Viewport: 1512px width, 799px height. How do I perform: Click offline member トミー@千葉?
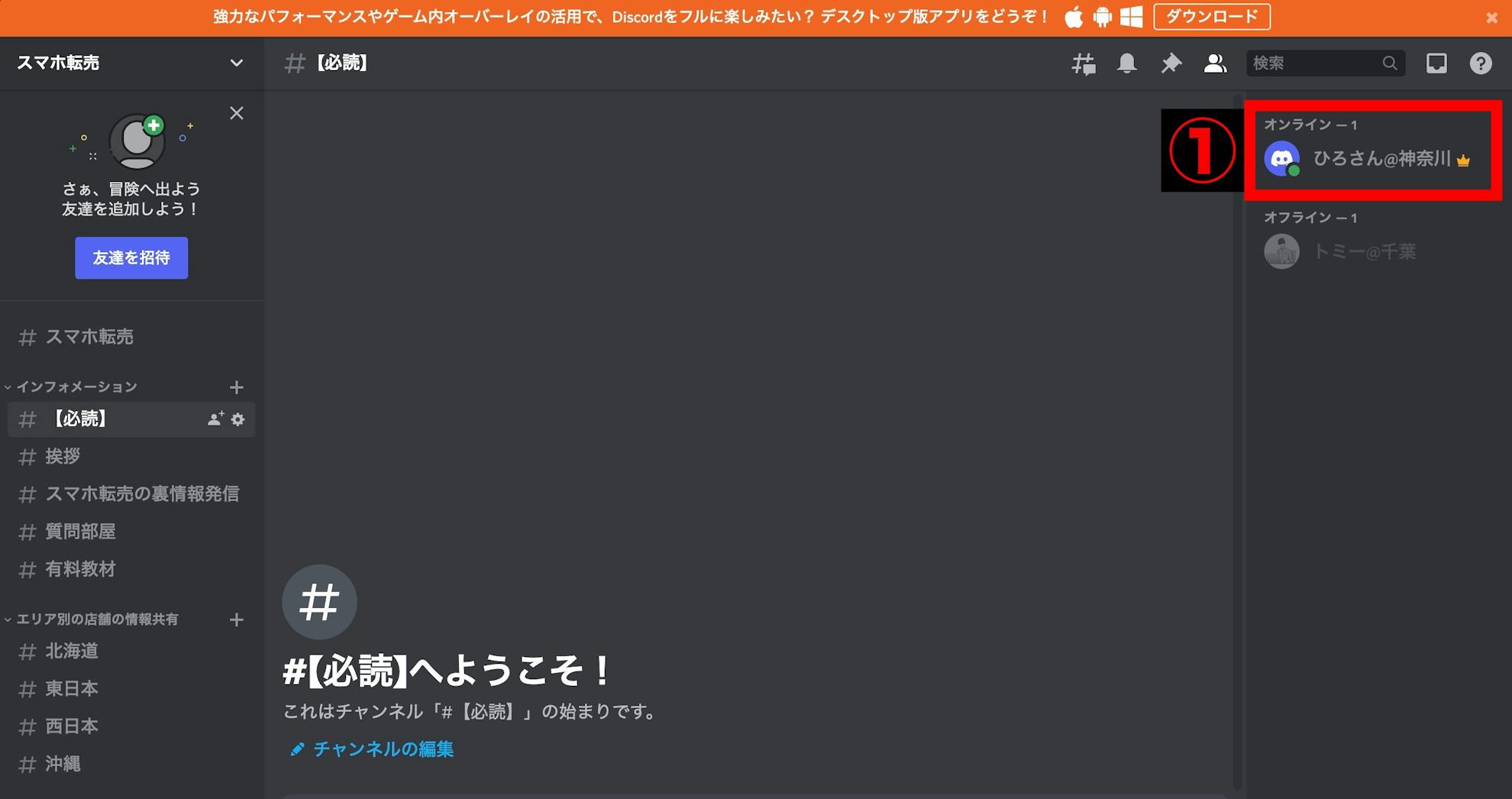pyautogui.click(x=1373, y=251)
